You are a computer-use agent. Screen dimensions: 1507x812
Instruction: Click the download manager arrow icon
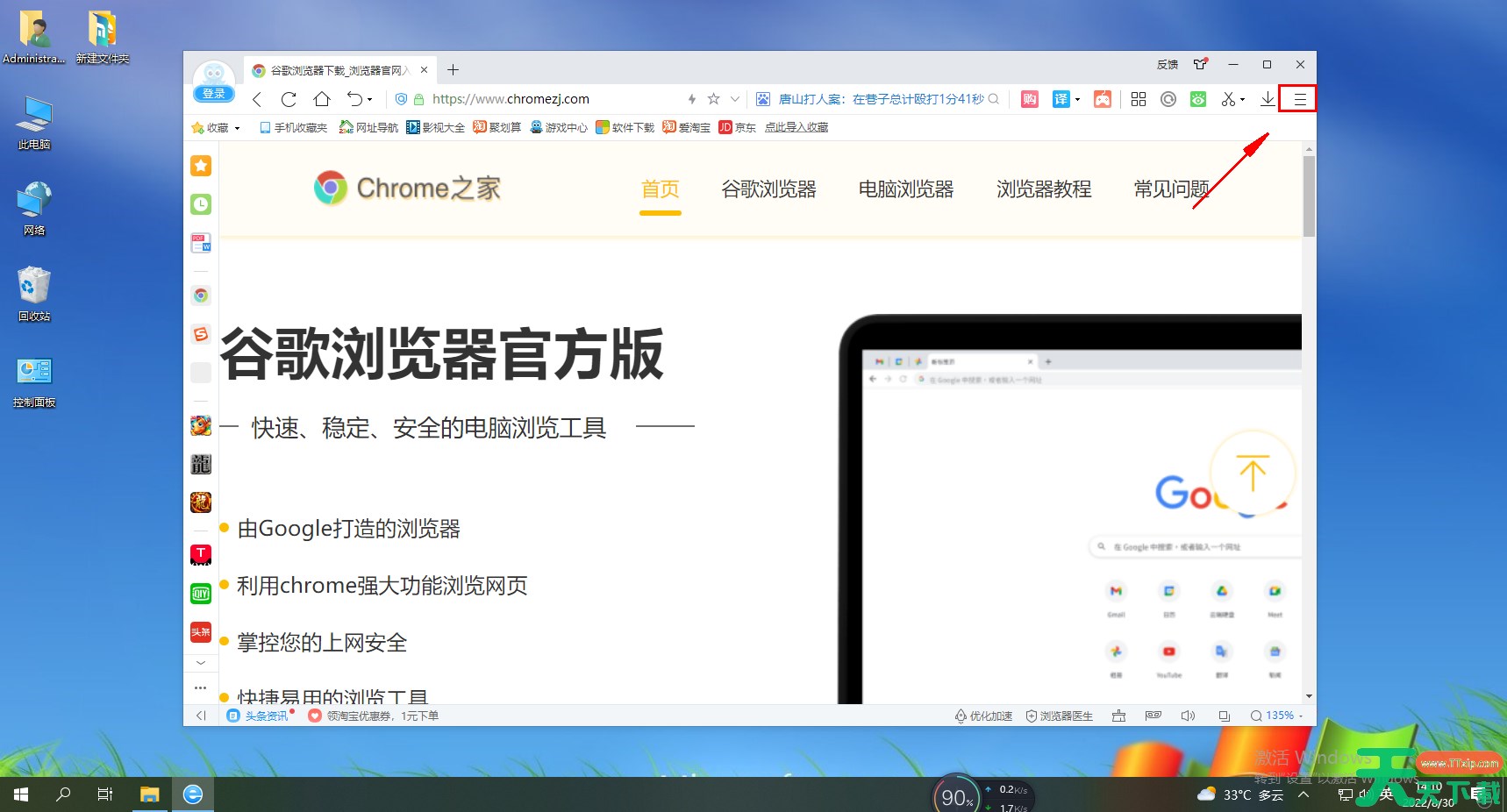[x=1268, y=100]
